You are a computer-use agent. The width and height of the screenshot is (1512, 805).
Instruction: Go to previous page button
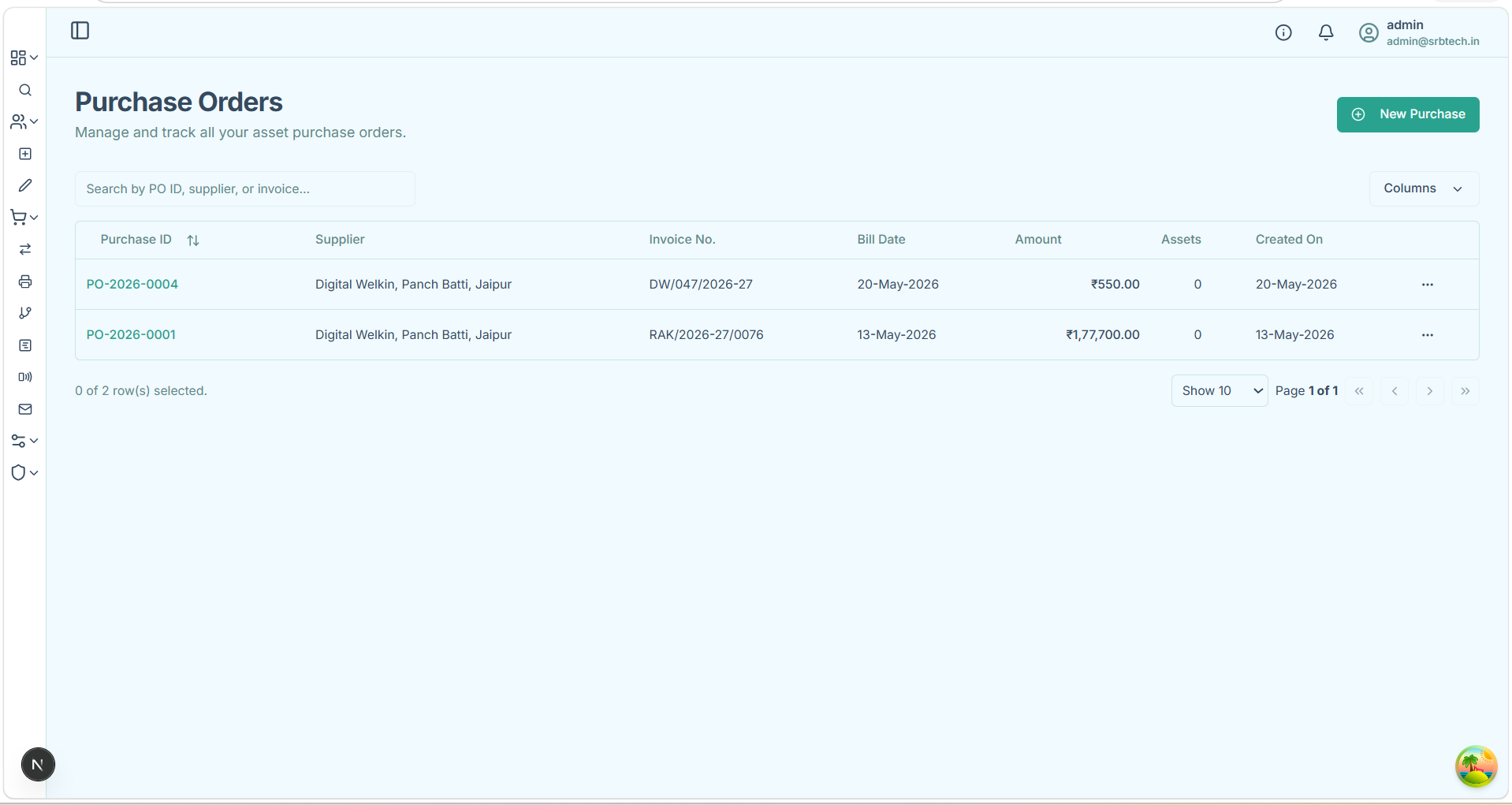point(1395,391)
